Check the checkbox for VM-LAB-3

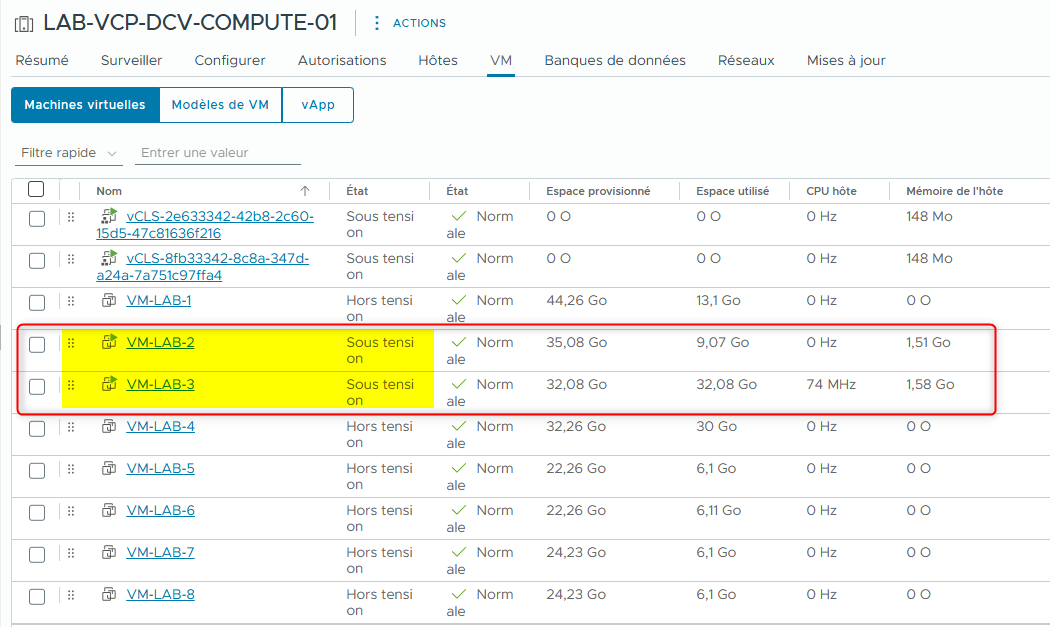coord(37,384)
